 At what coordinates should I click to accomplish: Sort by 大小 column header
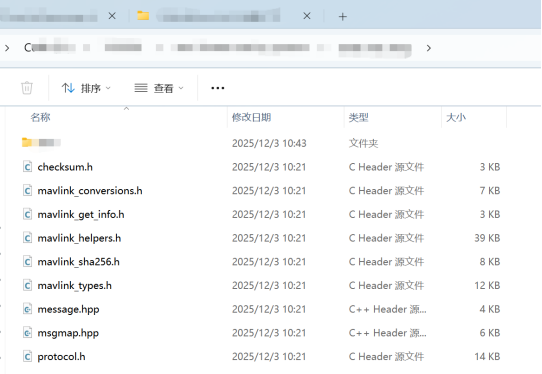tap(456, 118)
